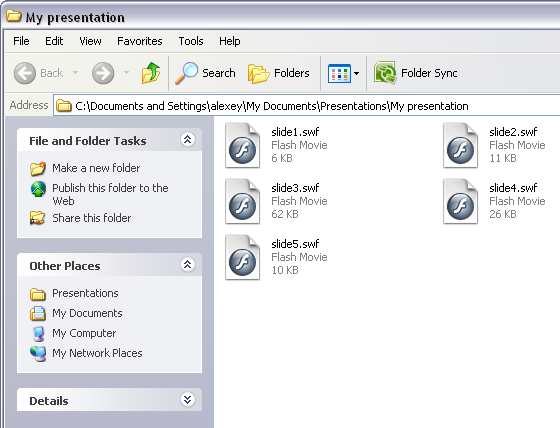Image resolution: width=560 pixels, height=428 pixels.
Task: Click the Back navigation button
Action: tap(39, 73)
